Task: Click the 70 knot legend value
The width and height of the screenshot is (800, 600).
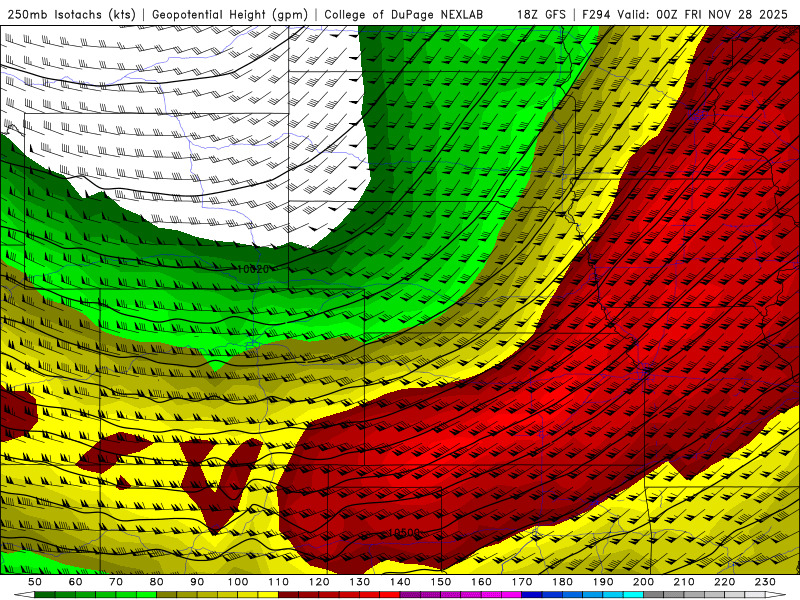Action: (x=116, y=582)
